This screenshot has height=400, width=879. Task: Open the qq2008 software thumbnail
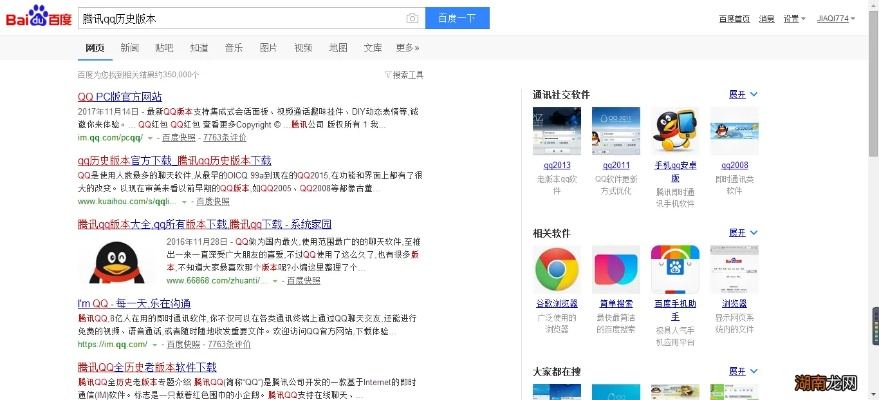(734, 131)
